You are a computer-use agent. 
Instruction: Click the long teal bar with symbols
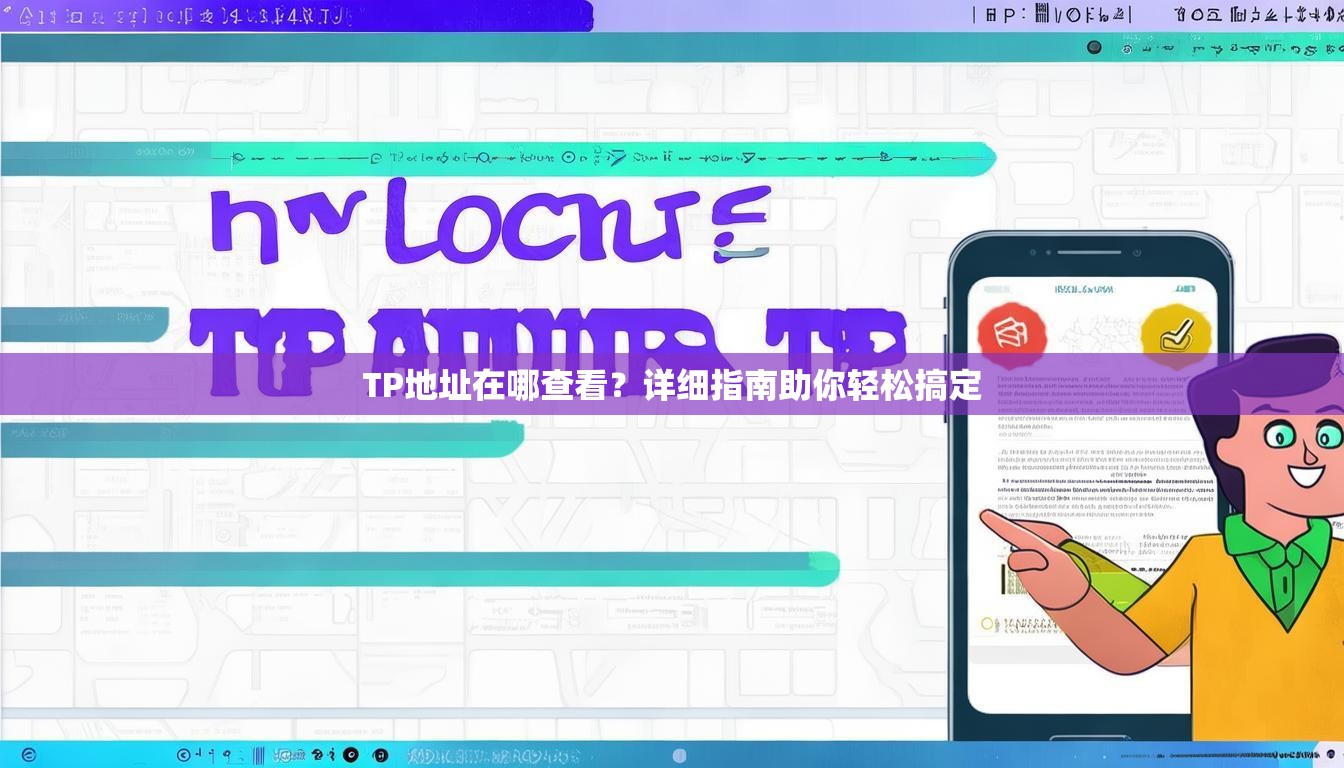(x=600, y=158)
